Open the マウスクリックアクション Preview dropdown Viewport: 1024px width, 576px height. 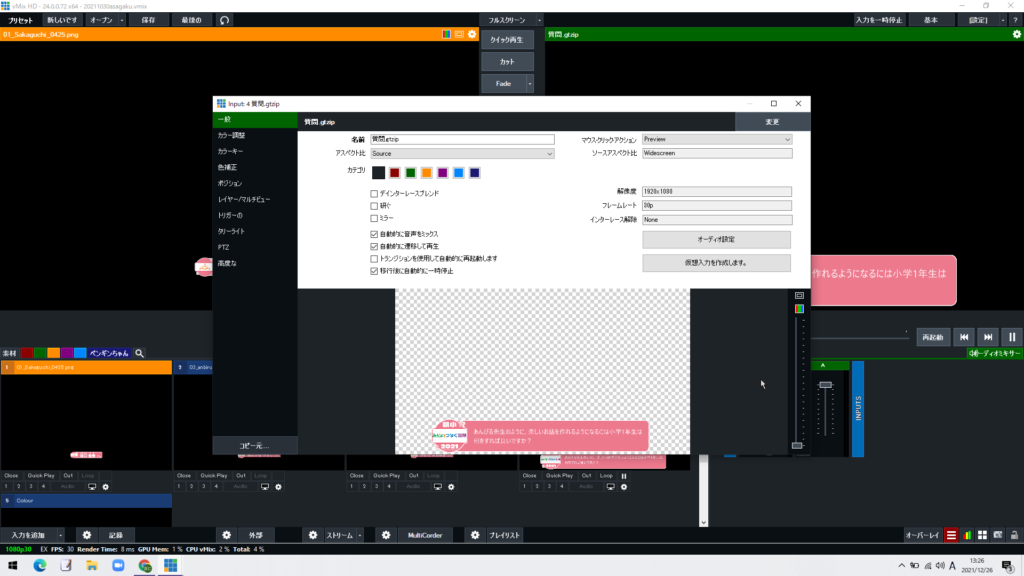(716, 139)
